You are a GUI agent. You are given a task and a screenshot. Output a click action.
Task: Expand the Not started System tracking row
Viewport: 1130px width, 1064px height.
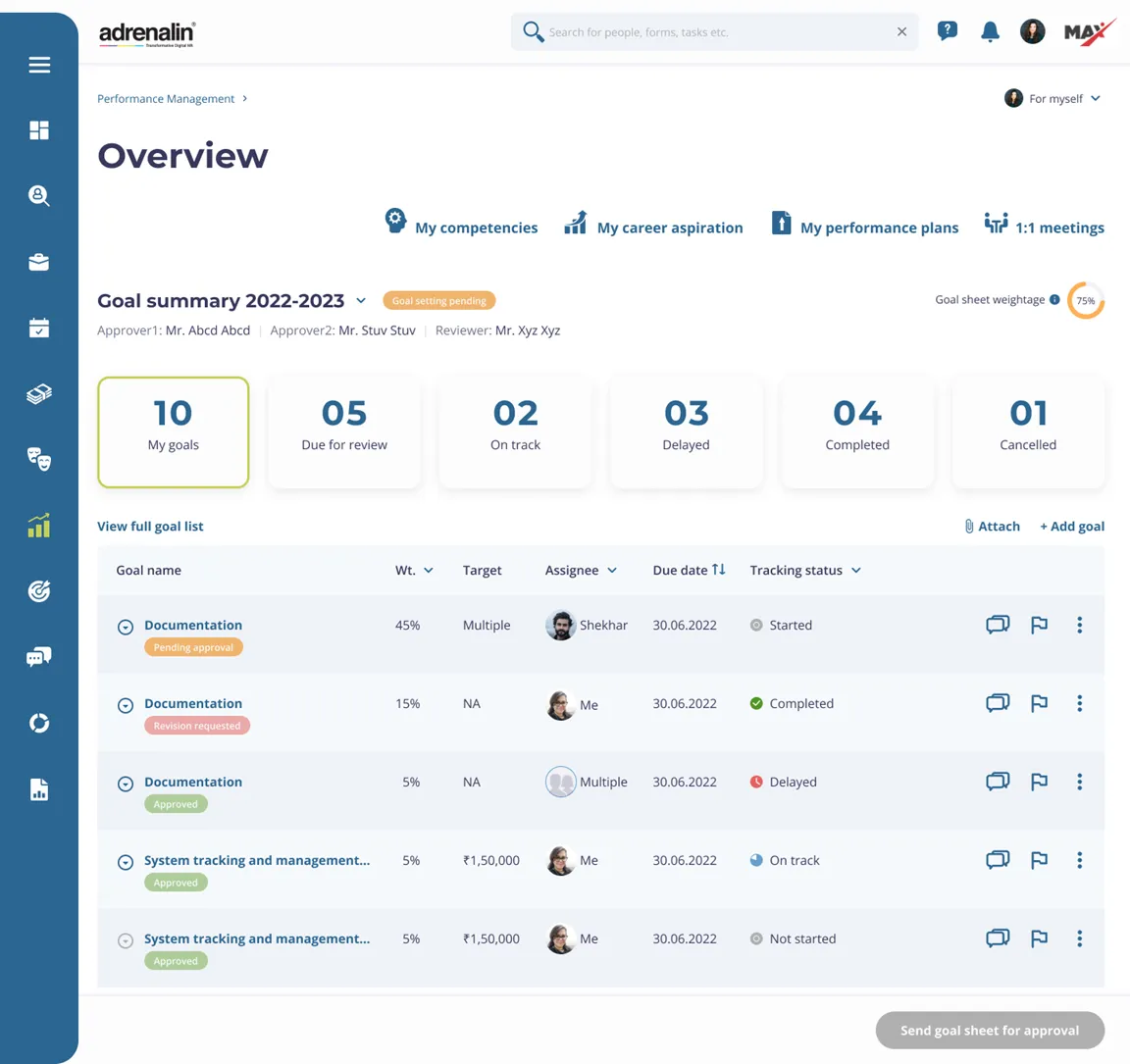point(126,940)
